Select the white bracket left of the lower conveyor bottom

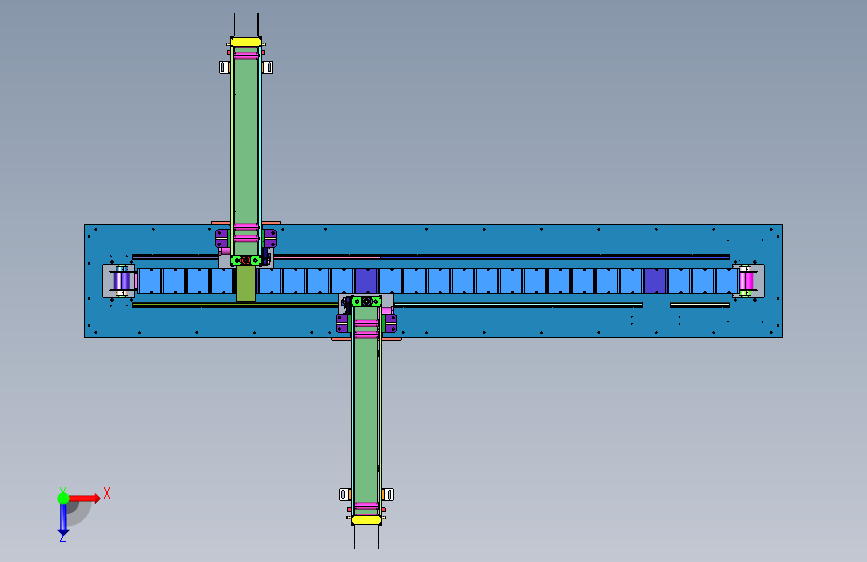click(345, 494)
